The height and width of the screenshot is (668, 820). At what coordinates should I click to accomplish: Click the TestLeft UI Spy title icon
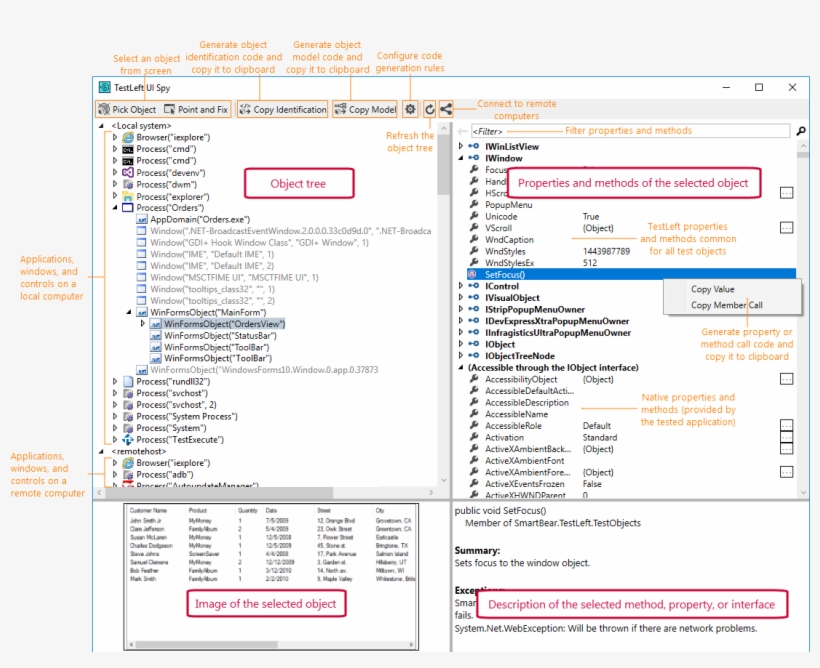click(x=105, y=87)
